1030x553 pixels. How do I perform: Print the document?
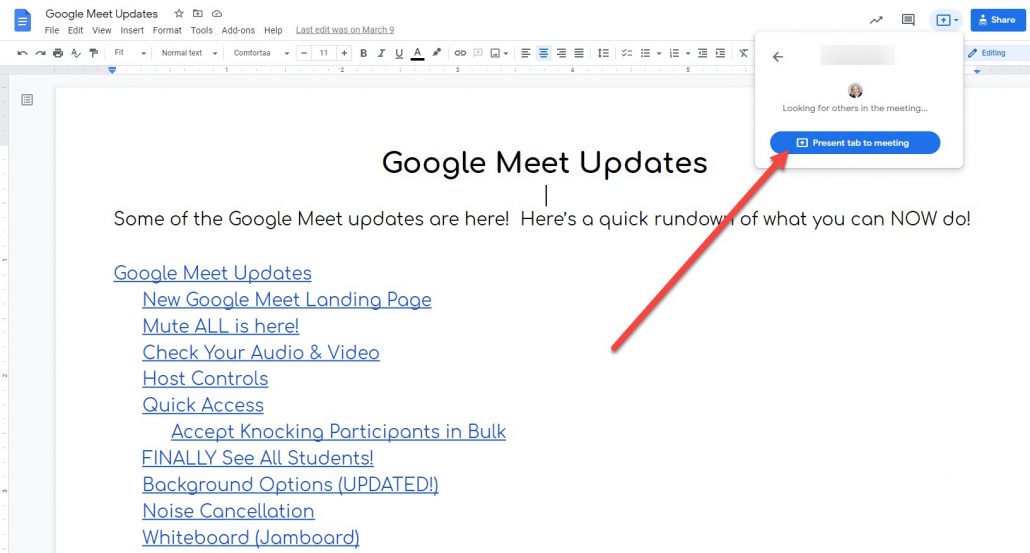pos(58,53)
